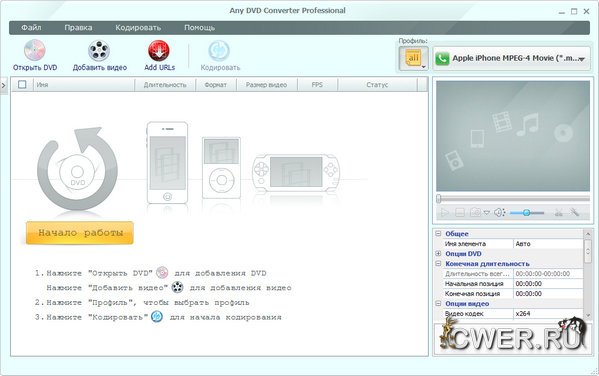Click the Добавить видео film reel icon
The width and height of the screenshot is (599, 376).
99,51
